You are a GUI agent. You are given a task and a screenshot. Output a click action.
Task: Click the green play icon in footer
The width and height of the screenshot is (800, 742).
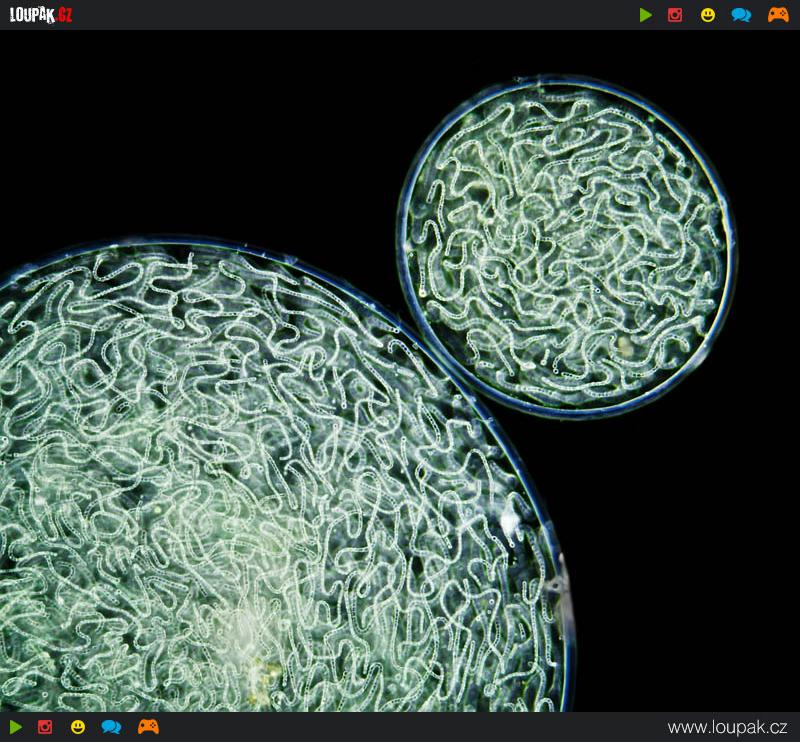[16, 727]
